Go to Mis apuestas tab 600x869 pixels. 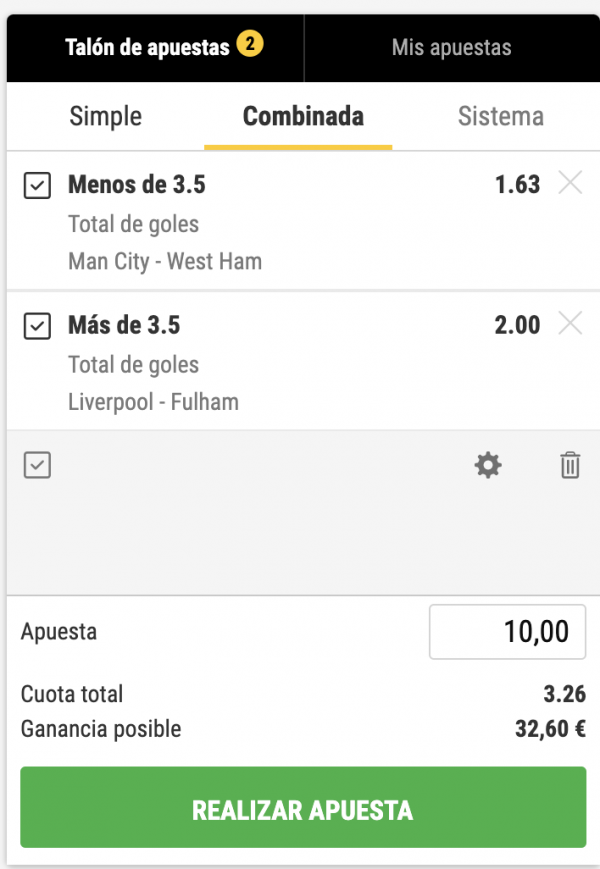(451, 47)
